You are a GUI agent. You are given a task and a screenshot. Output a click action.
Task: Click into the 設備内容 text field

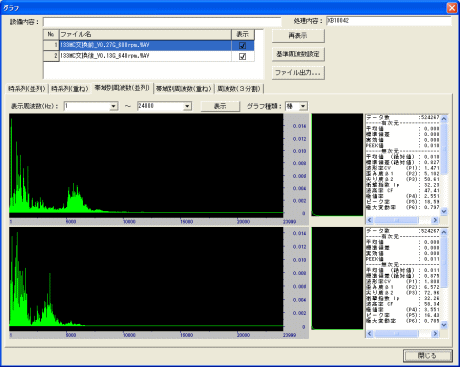(162, 22)
